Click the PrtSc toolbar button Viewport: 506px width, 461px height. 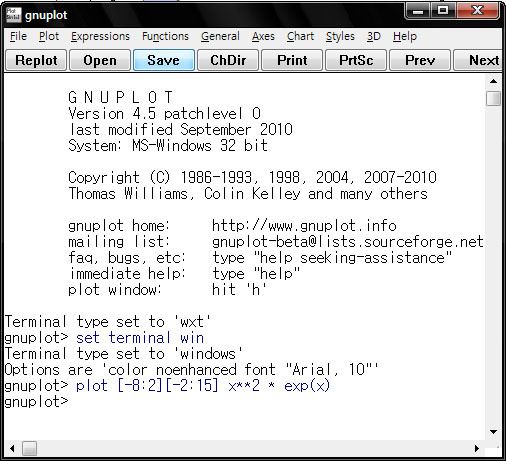(356, 60)
